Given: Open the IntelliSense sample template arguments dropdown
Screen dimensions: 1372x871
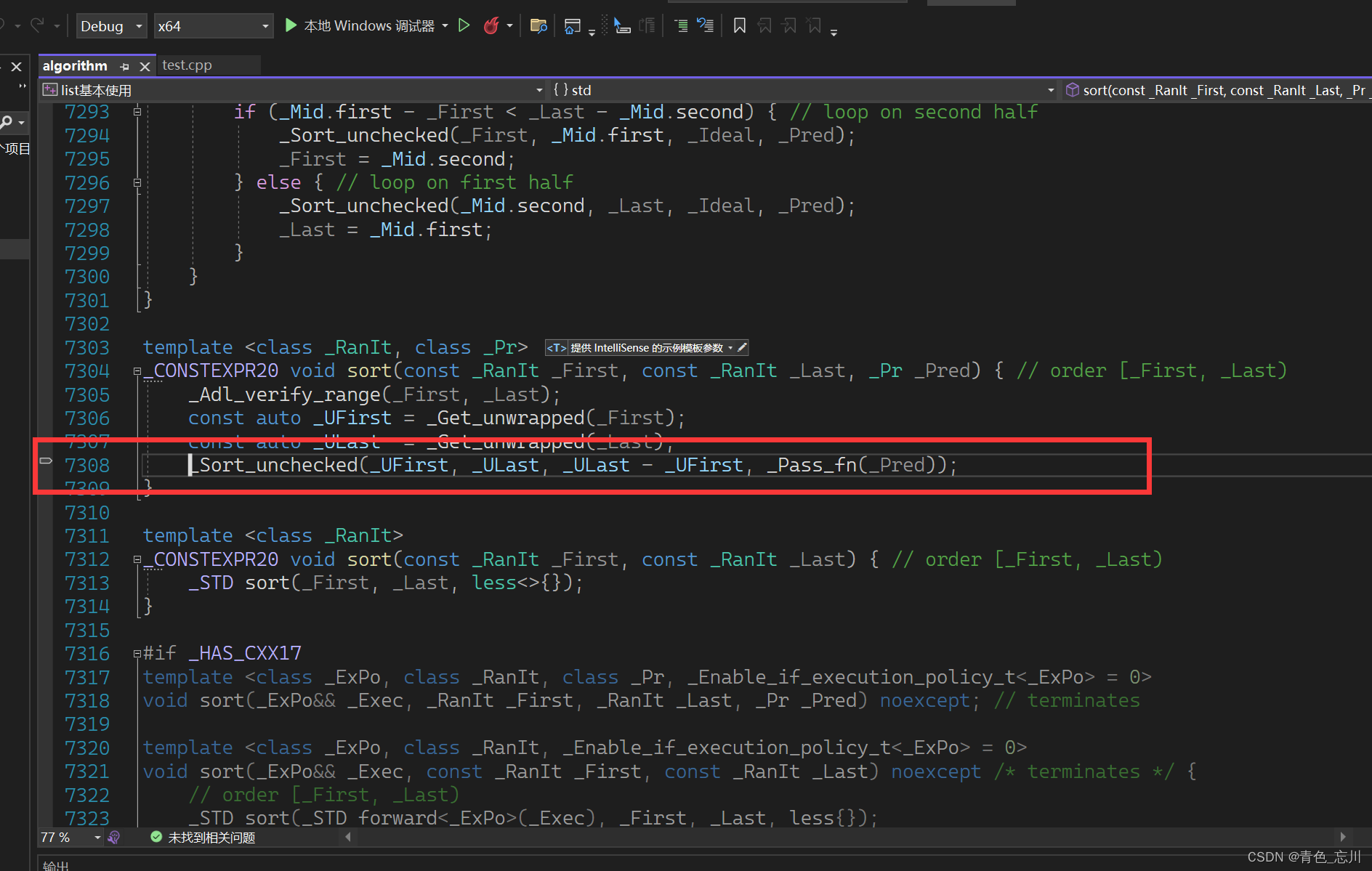Looking at the screenshot, I should [730, 348].
